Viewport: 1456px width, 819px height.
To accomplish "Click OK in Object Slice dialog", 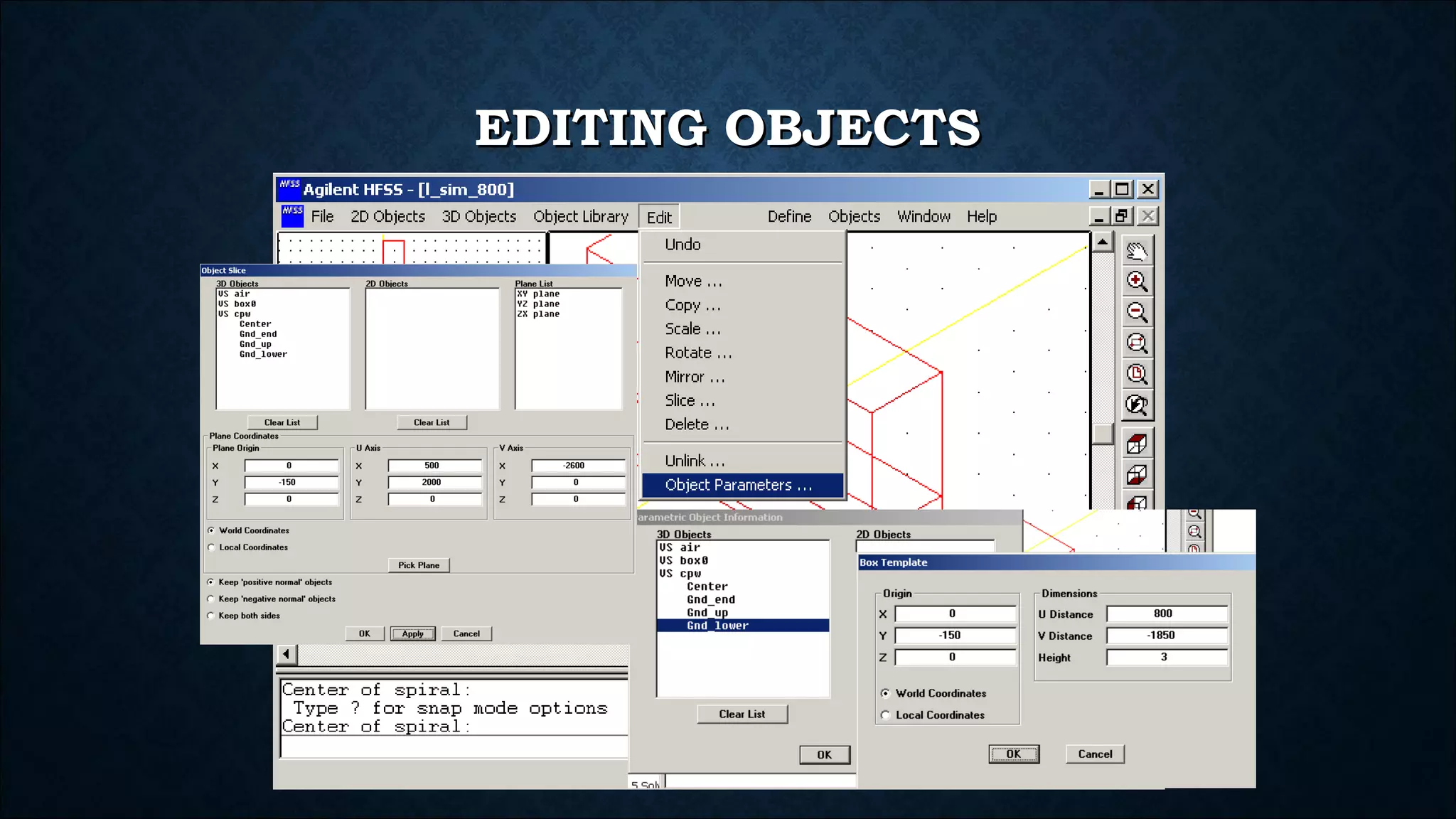I will coord(365,633).
